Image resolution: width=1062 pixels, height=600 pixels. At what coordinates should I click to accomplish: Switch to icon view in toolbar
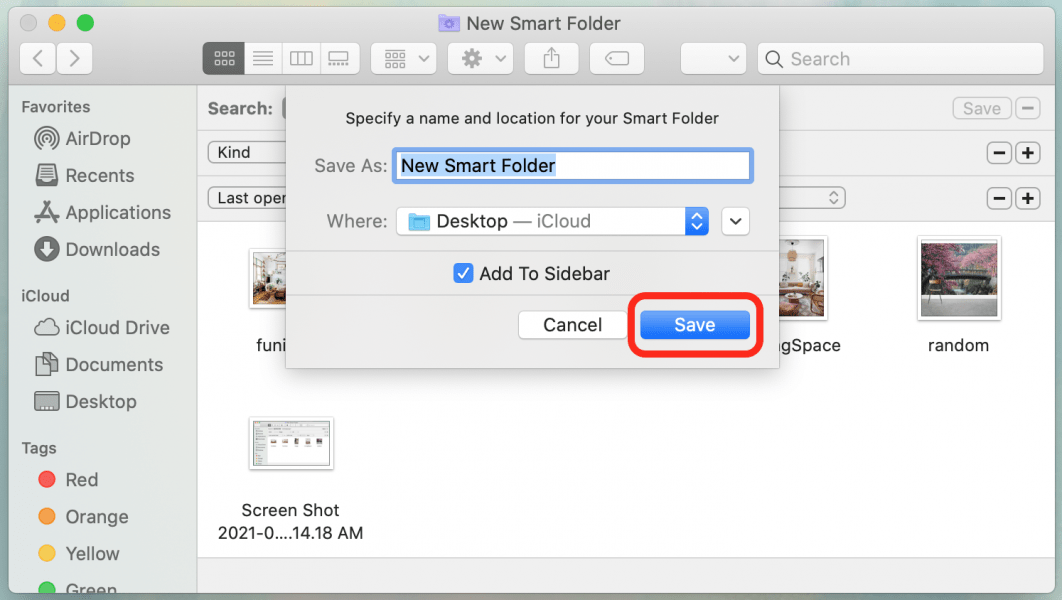[x=223, y=58]
